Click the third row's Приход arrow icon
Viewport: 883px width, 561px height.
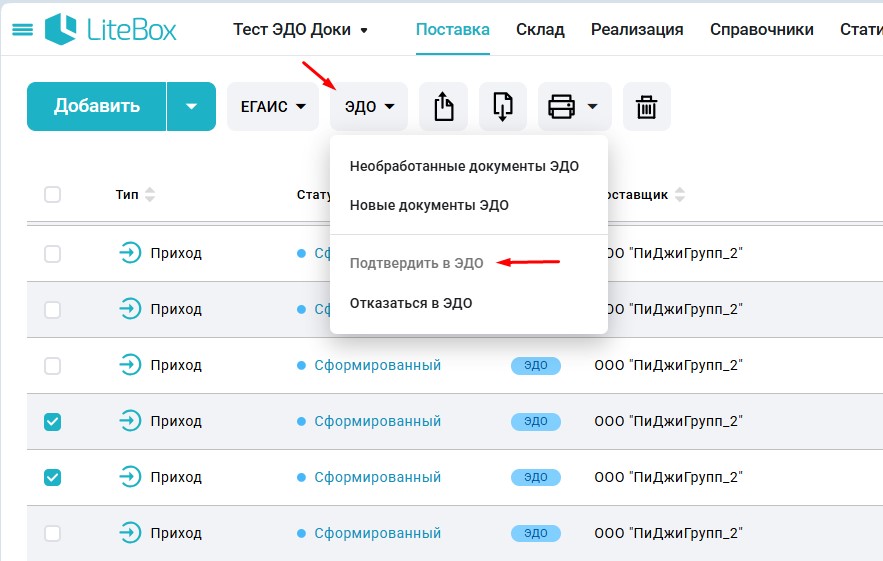(130, 365)
